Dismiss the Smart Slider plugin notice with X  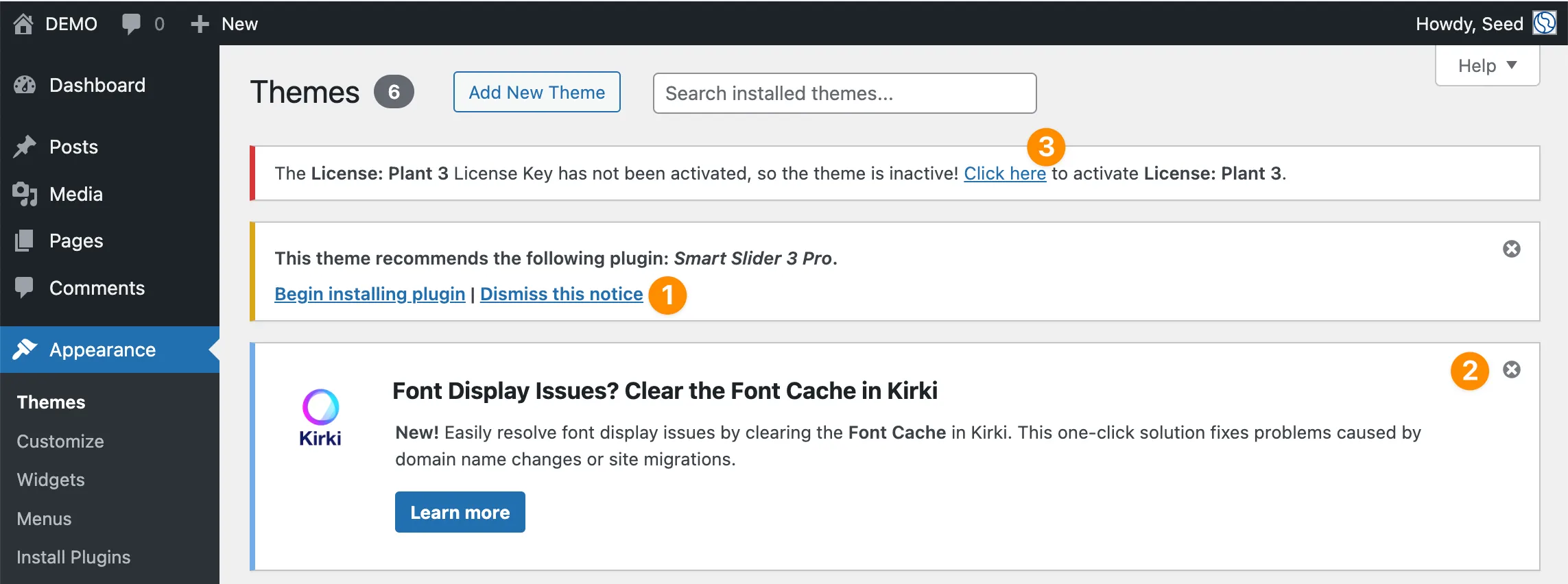(1511, 249)
